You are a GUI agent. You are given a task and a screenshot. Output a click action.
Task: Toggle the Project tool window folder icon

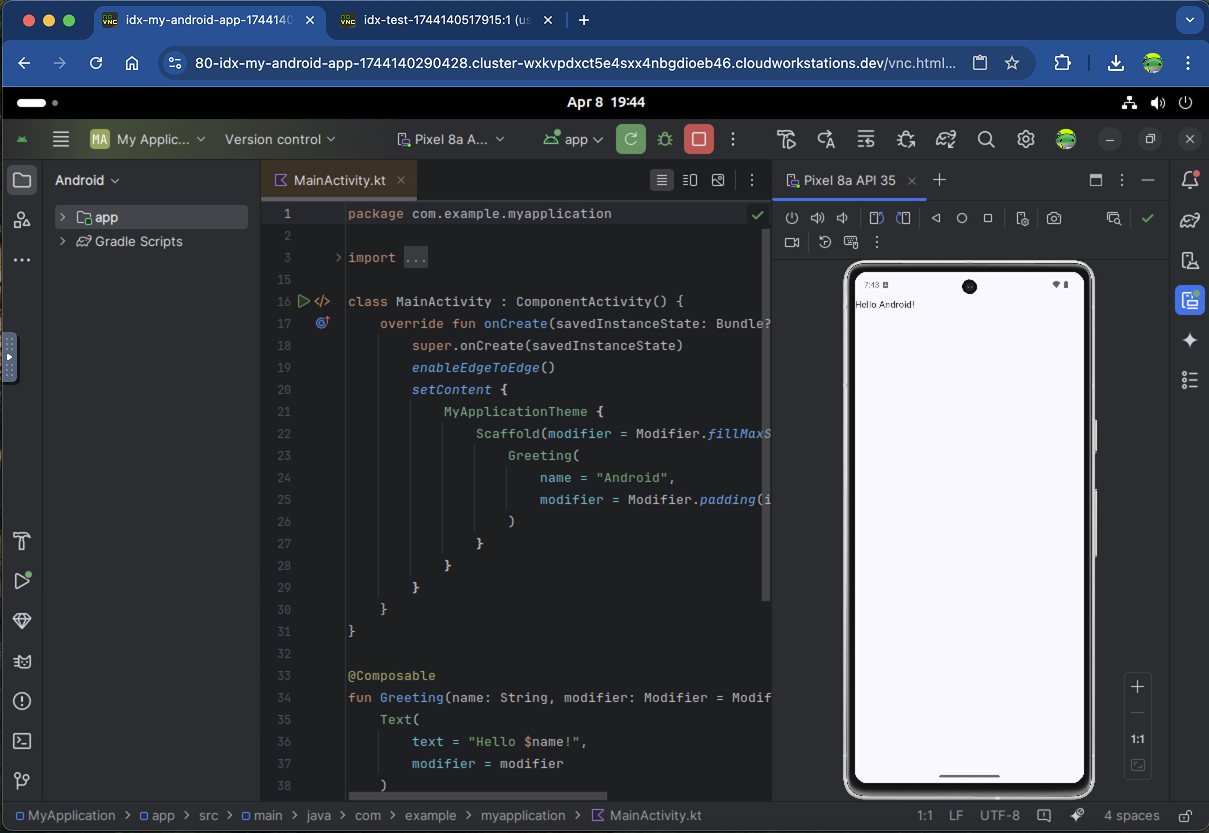(22, 180)
